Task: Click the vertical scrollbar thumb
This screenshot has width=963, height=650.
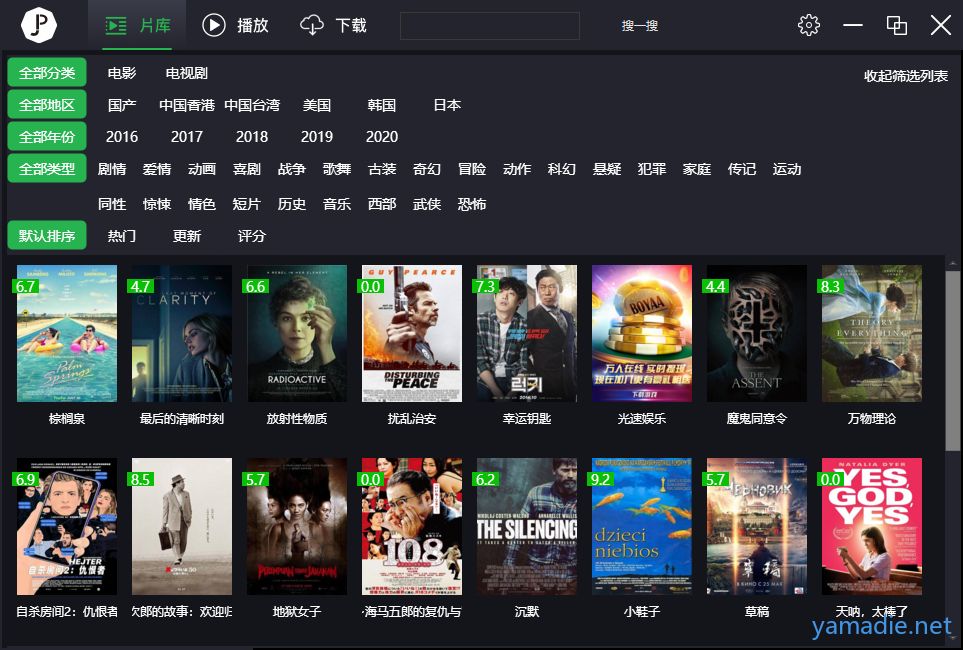Action: point(953,359)
